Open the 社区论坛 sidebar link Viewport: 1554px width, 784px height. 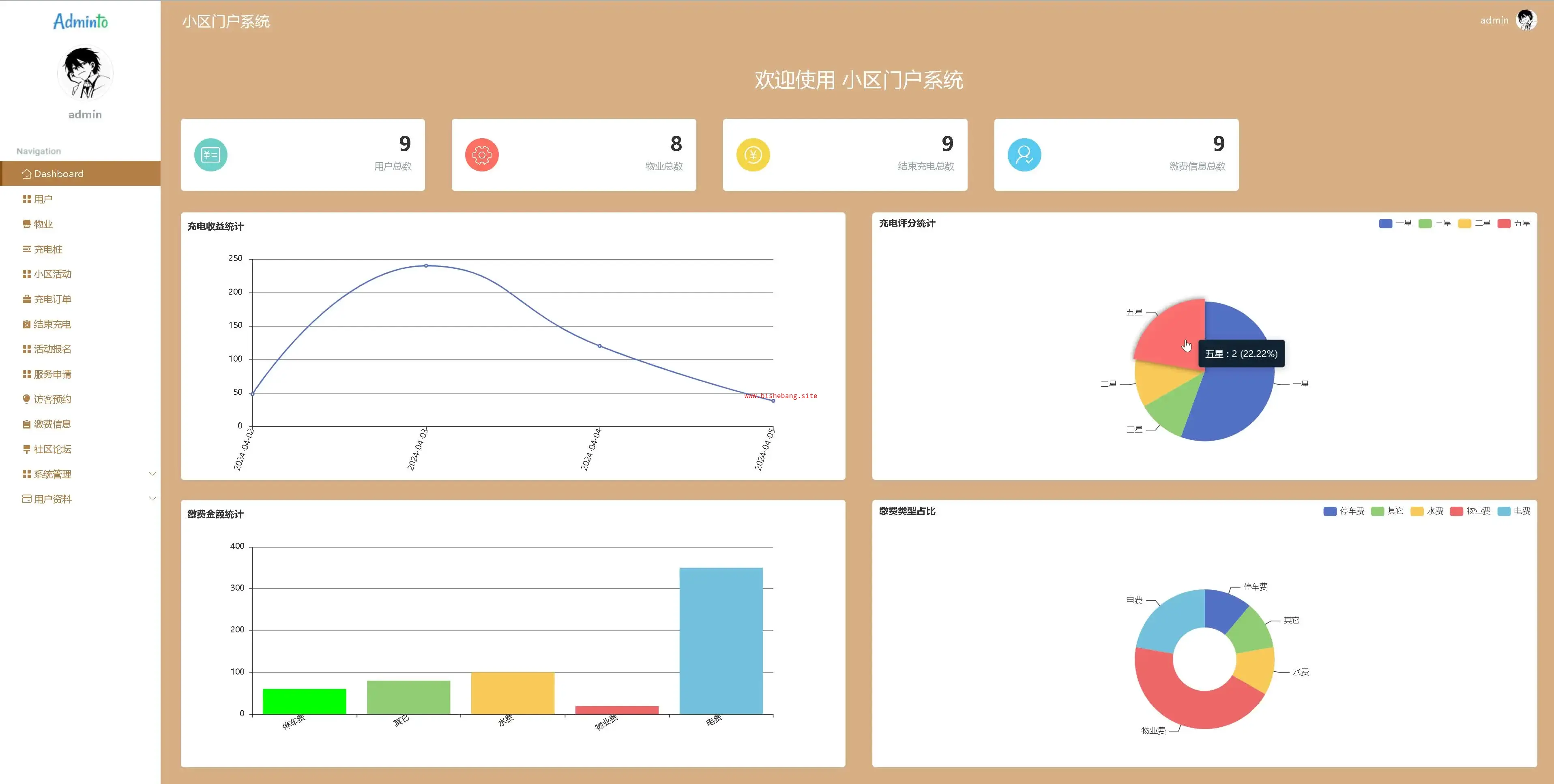coord(52,449)
